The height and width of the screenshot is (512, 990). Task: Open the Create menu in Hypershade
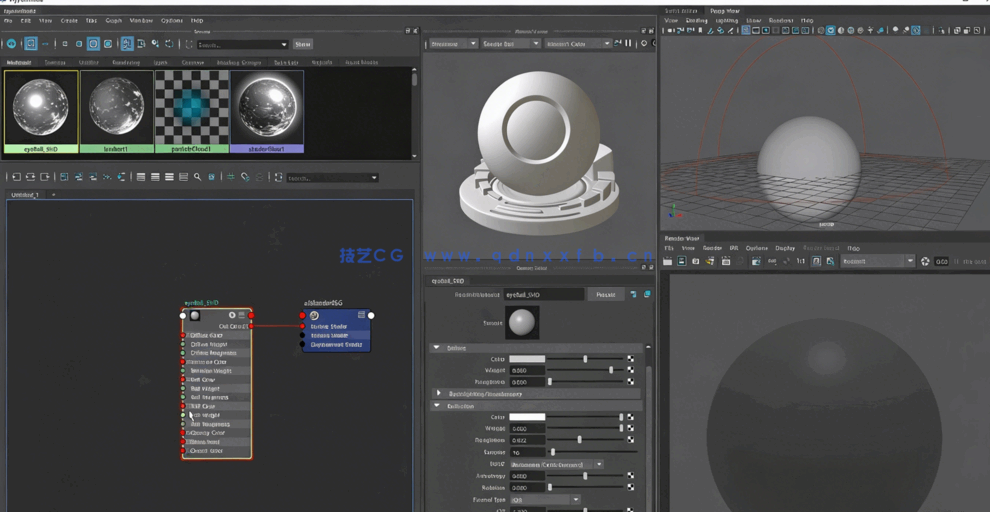coord(69,20)
